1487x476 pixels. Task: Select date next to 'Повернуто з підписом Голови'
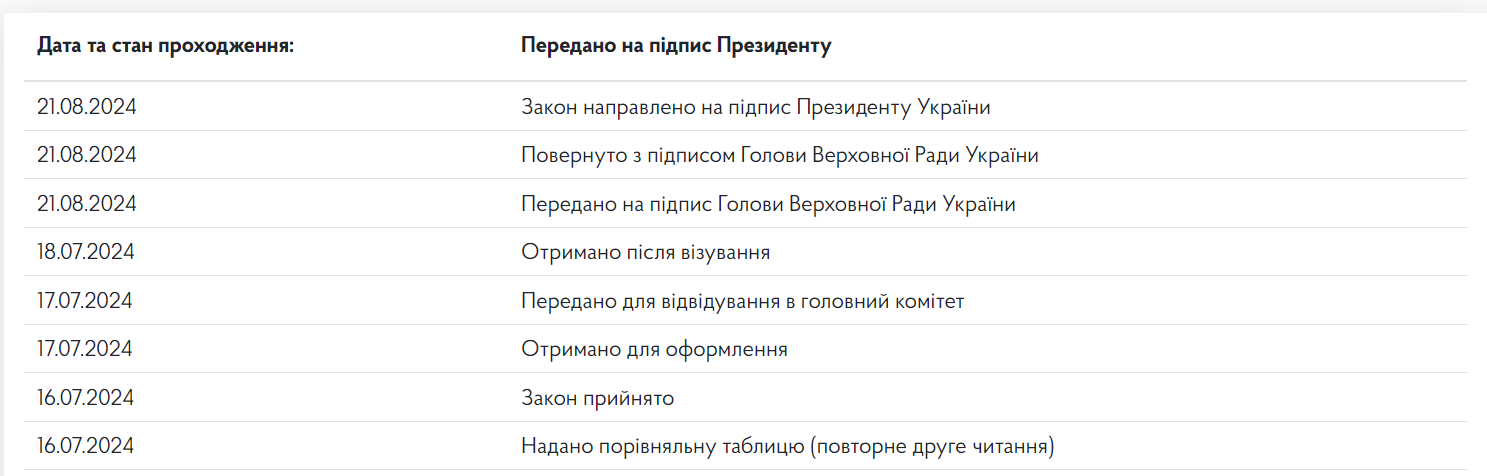(x=86, y=155)
